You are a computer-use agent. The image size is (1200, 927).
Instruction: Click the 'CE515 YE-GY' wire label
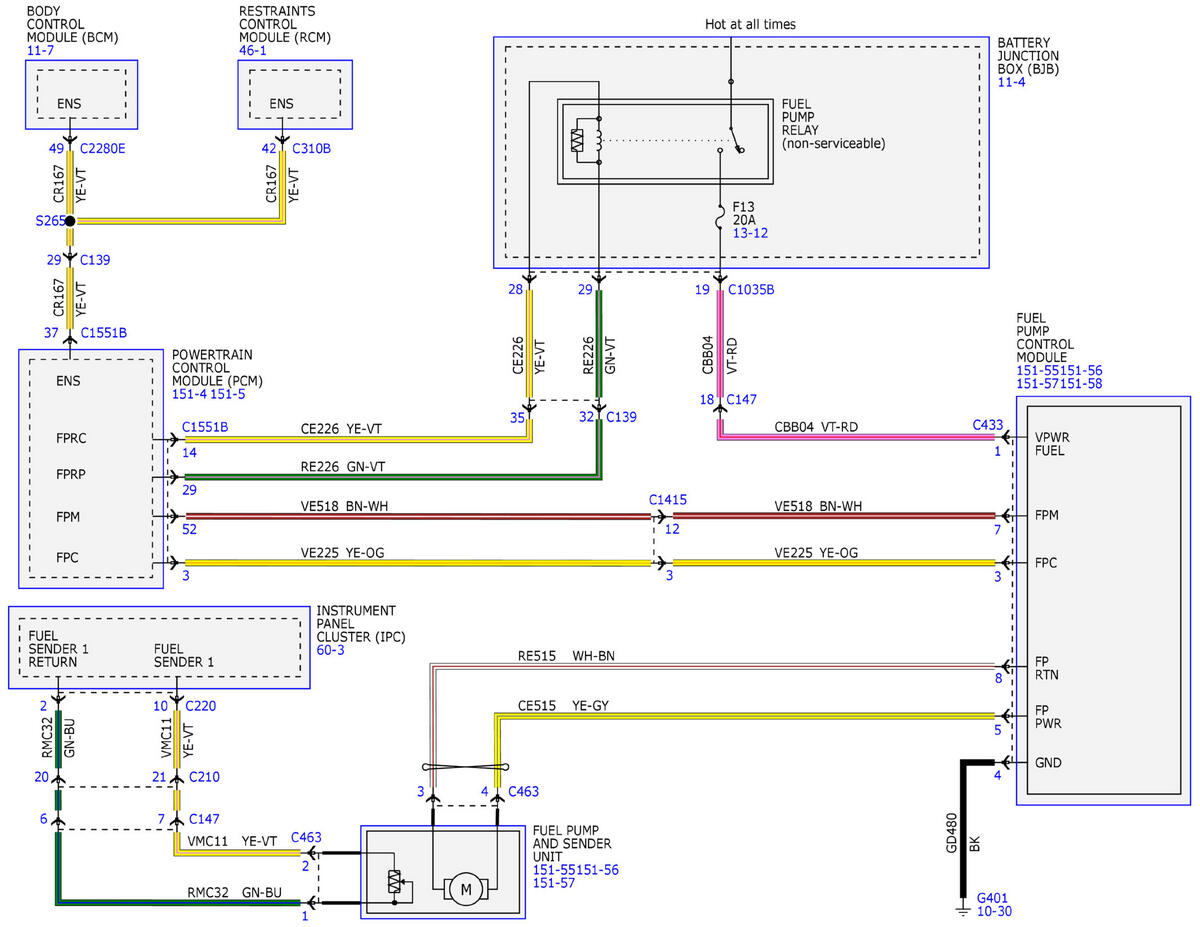click(563, 705)
